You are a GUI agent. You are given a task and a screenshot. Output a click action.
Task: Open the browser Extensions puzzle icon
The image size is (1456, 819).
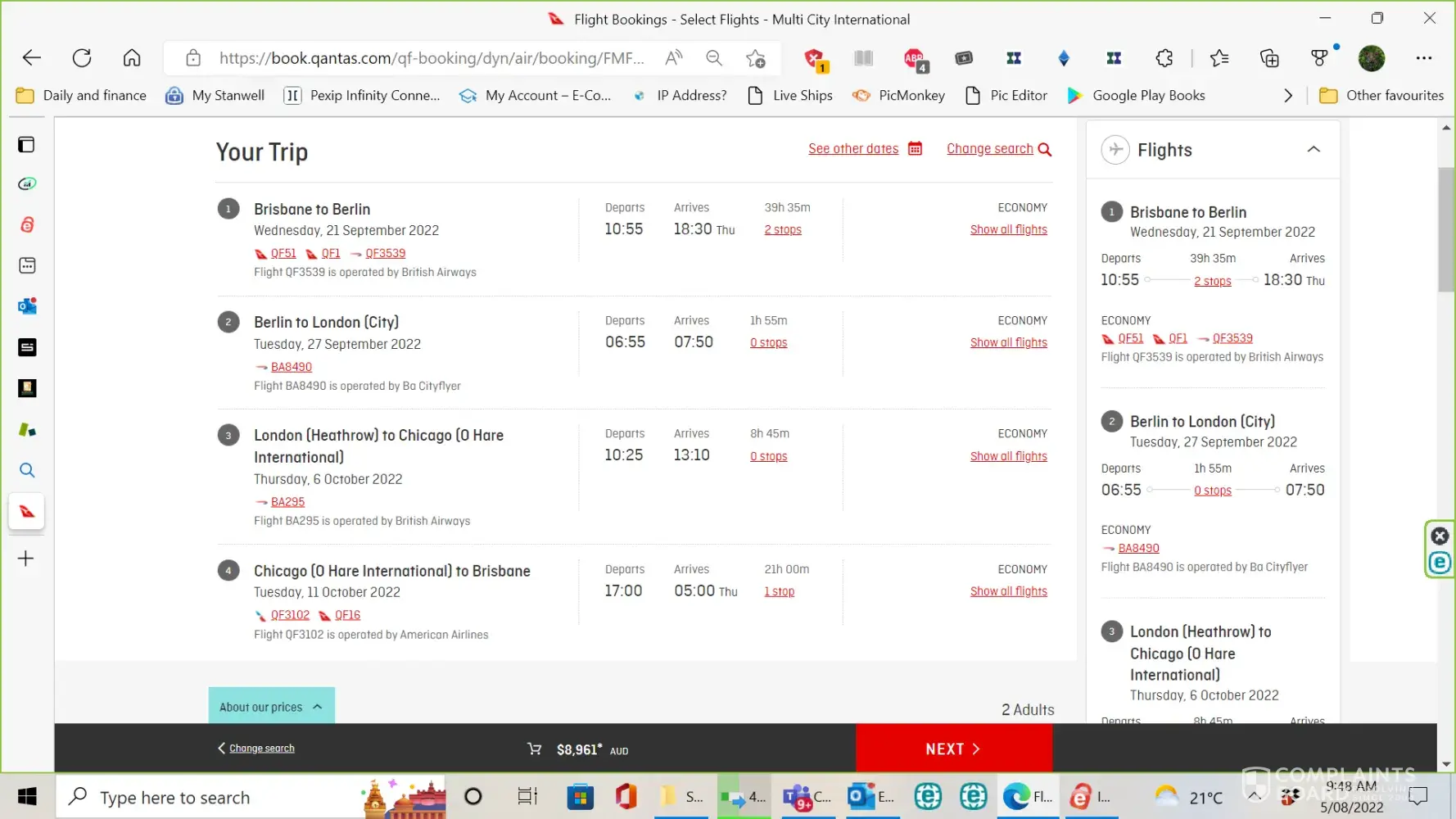(1164, 58)
